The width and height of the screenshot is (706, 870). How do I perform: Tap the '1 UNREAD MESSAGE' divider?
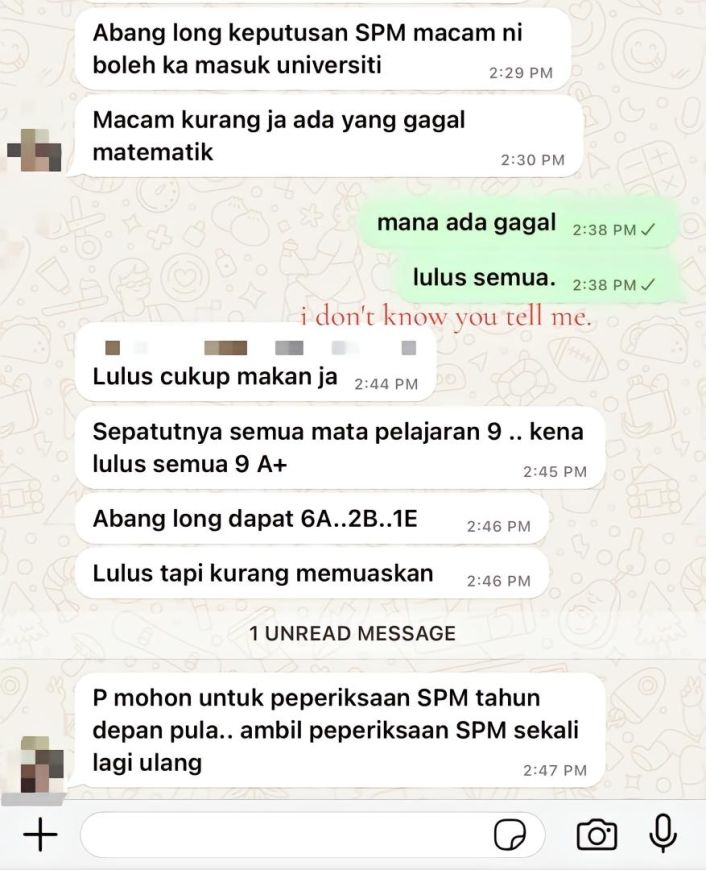[x=353, y=634]
